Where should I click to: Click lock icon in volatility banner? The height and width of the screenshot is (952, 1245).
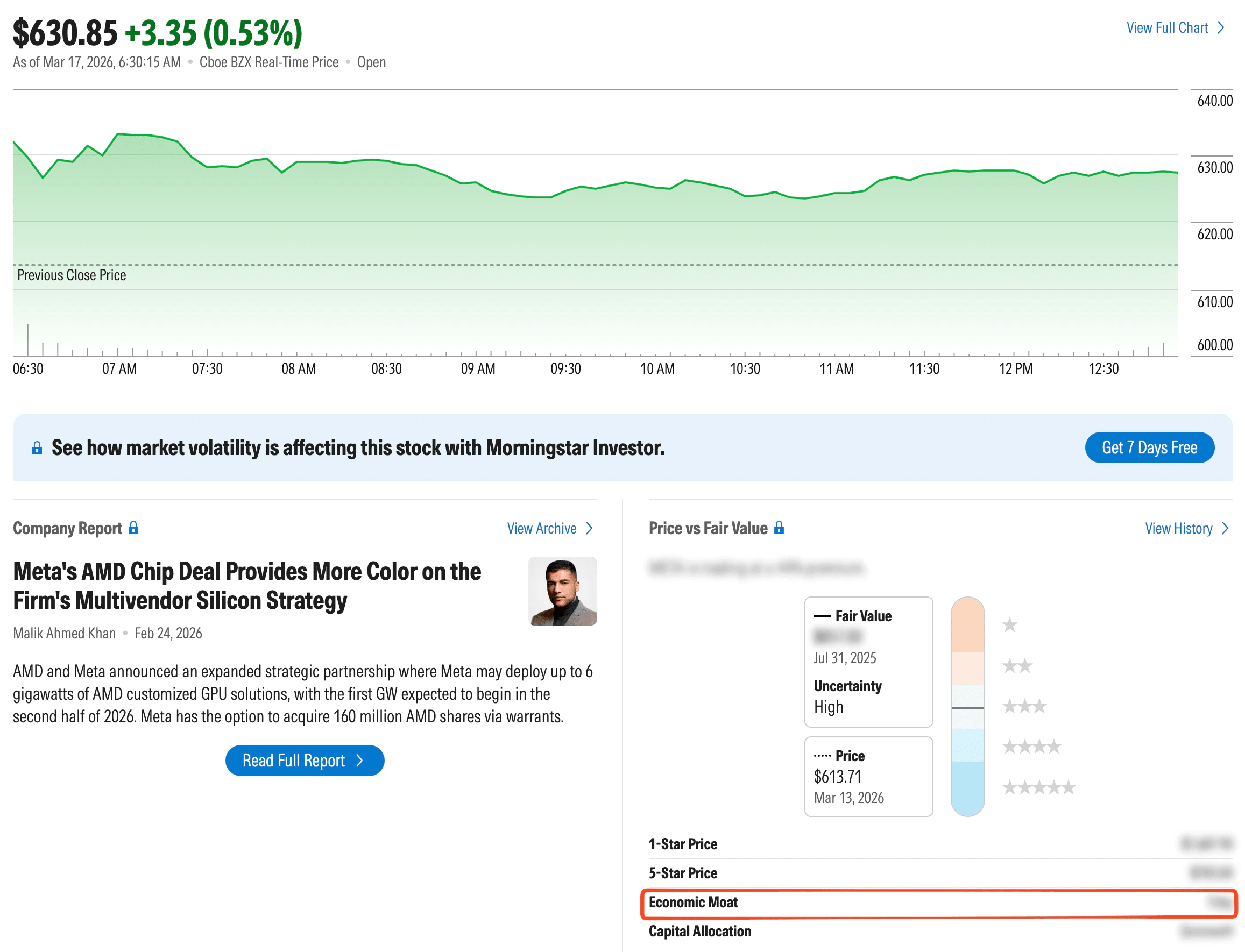pyautogui.click(x=37, y=448)
